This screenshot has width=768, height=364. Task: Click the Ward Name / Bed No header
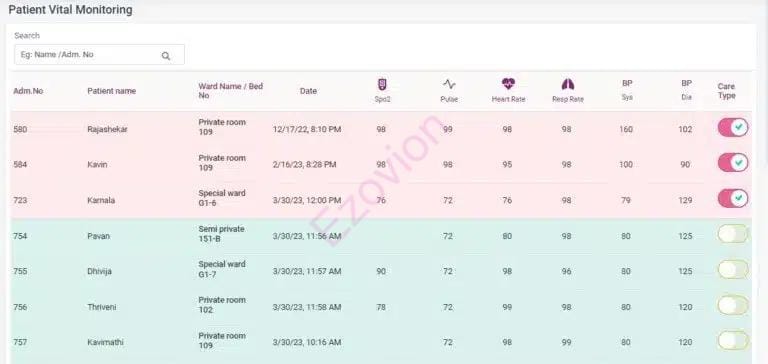coord(231,91)
